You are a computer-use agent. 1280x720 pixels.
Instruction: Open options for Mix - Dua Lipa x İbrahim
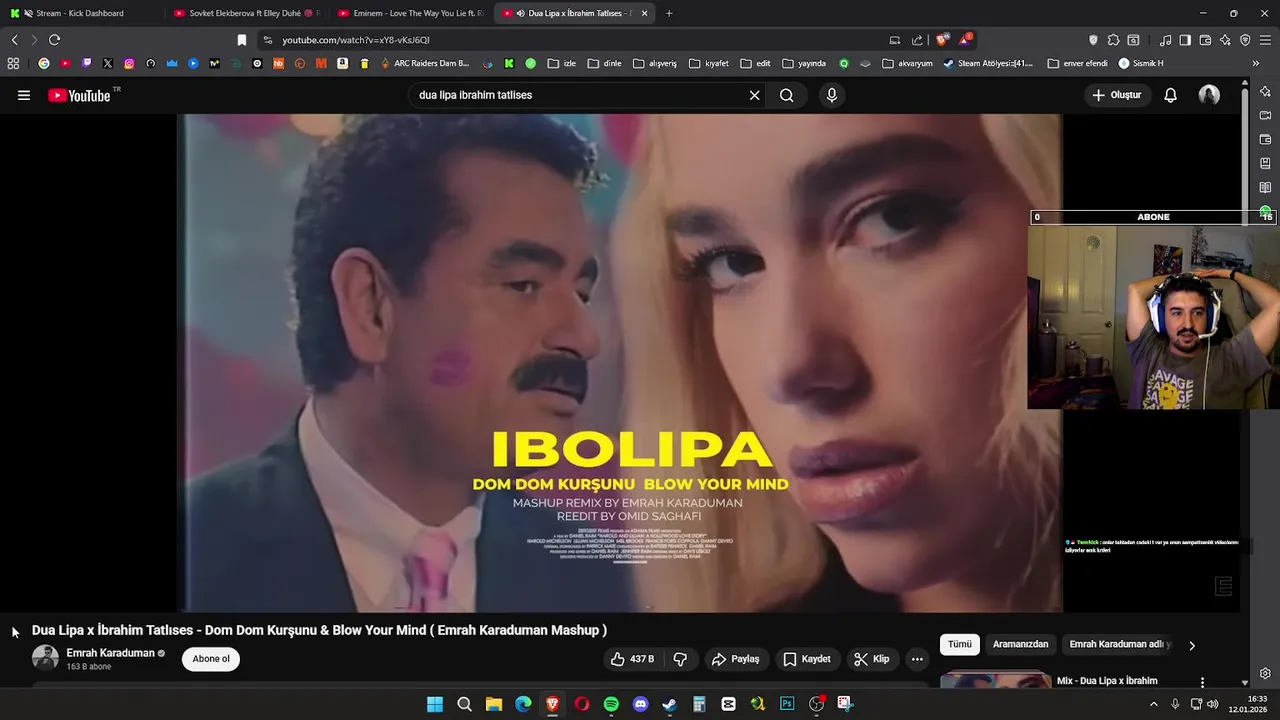(1202, 682)
